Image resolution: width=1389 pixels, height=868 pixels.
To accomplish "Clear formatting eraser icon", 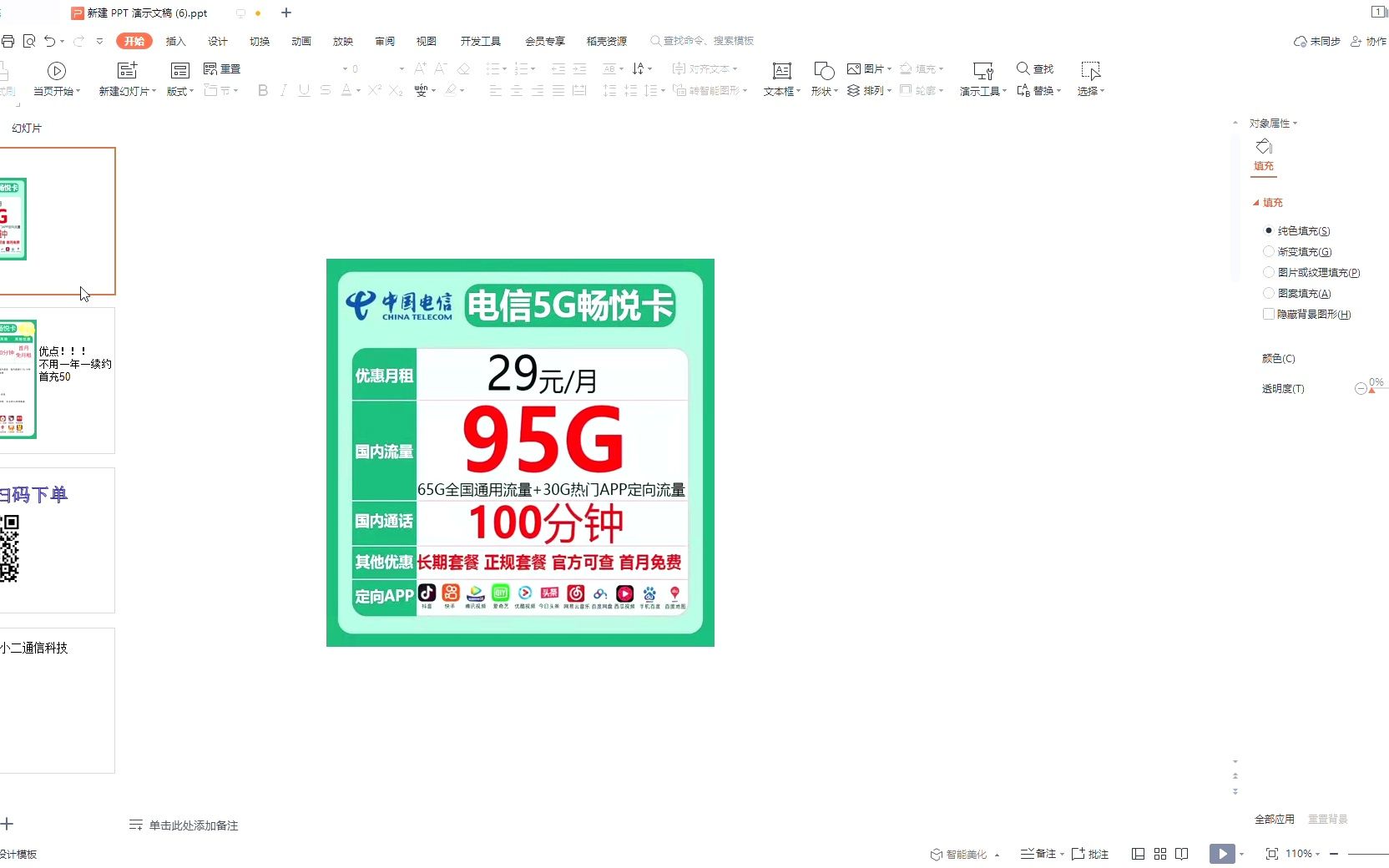I will (463, 68).
